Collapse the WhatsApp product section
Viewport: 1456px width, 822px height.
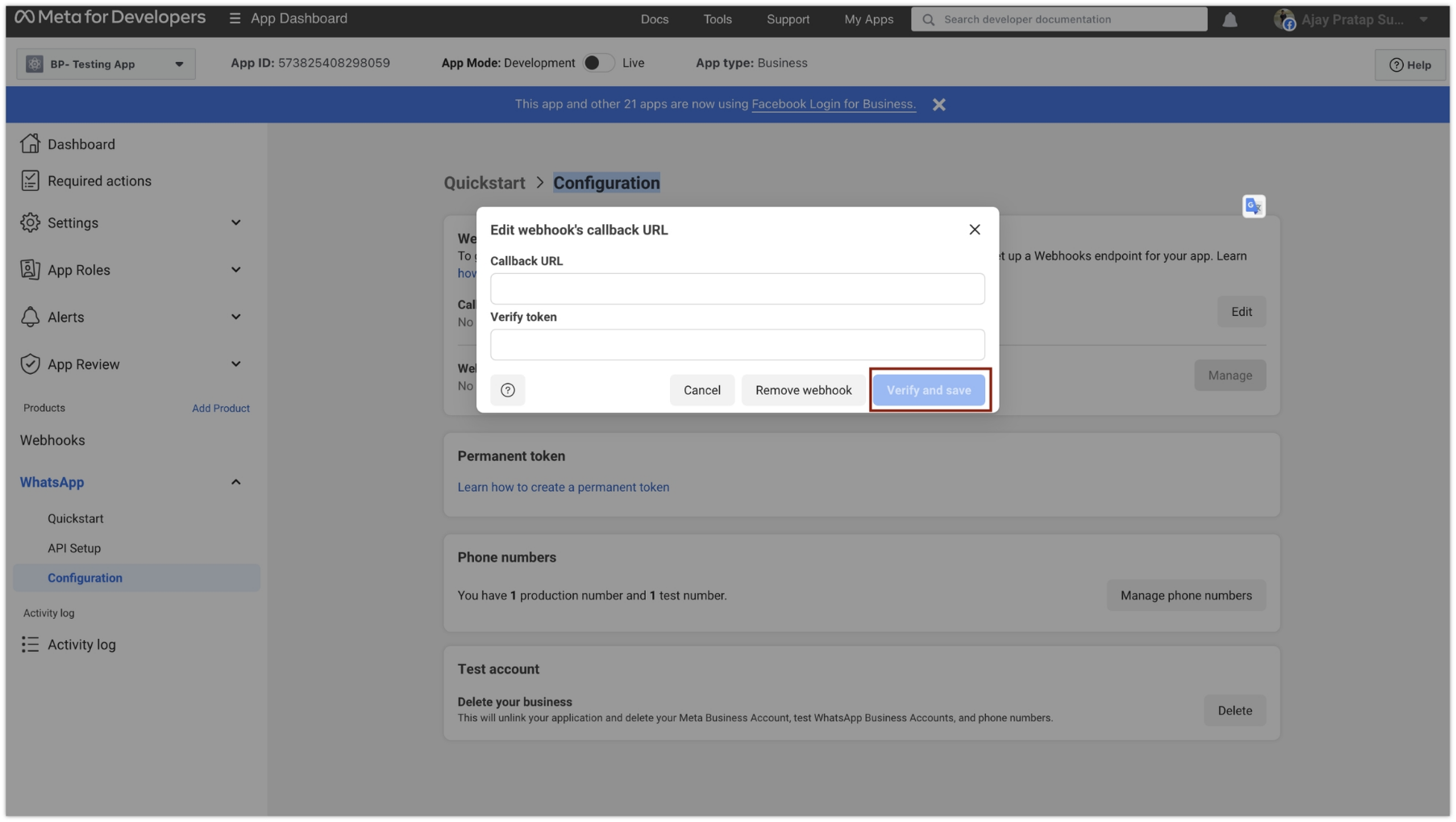click(235, 483)
